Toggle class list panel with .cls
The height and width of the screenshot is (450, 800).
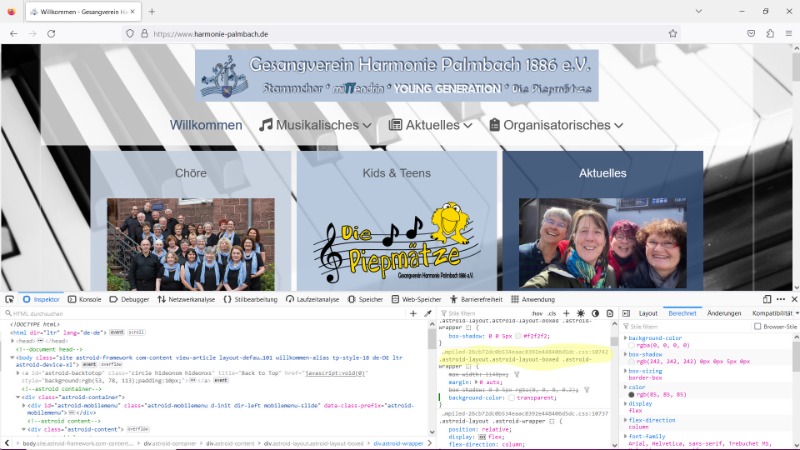552,313
